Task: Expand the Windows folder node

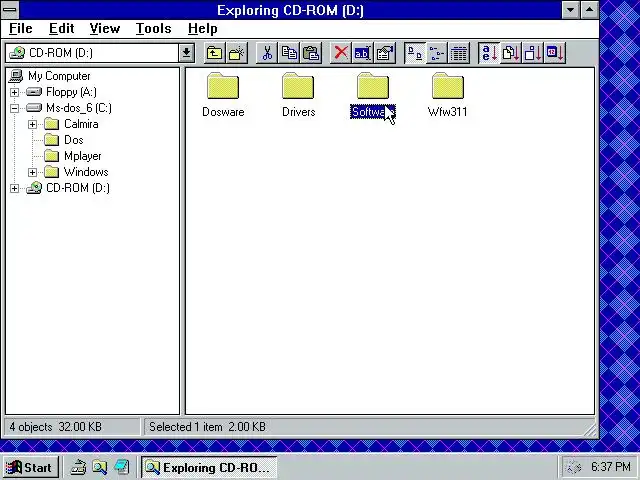Action: click(x=32, y=172)
